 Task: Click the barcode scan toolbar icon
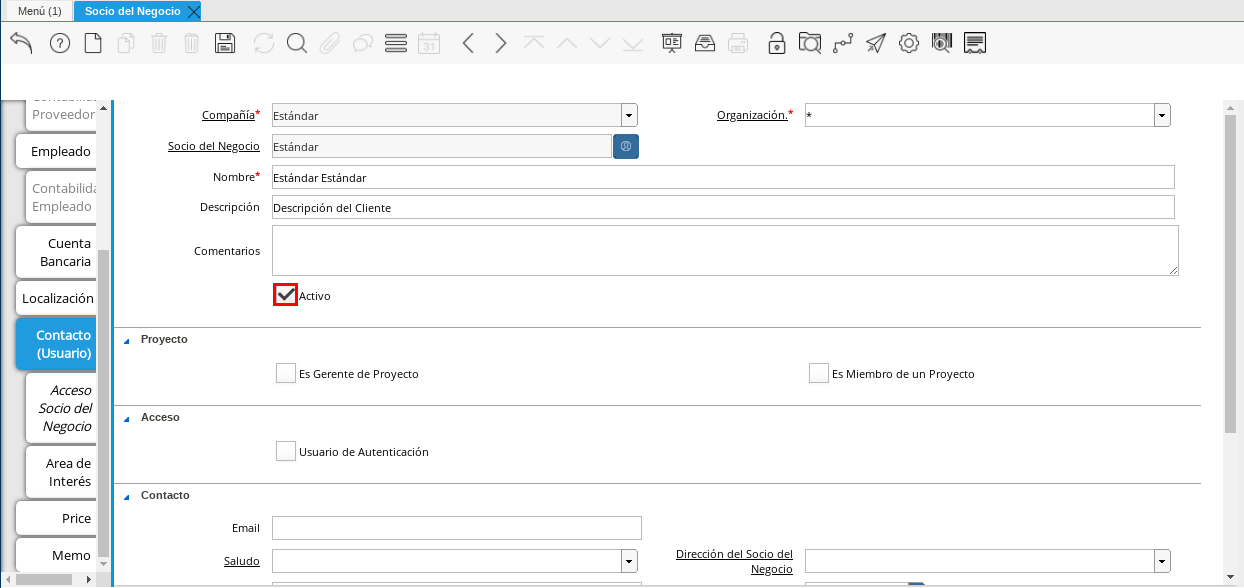point(942,43)
